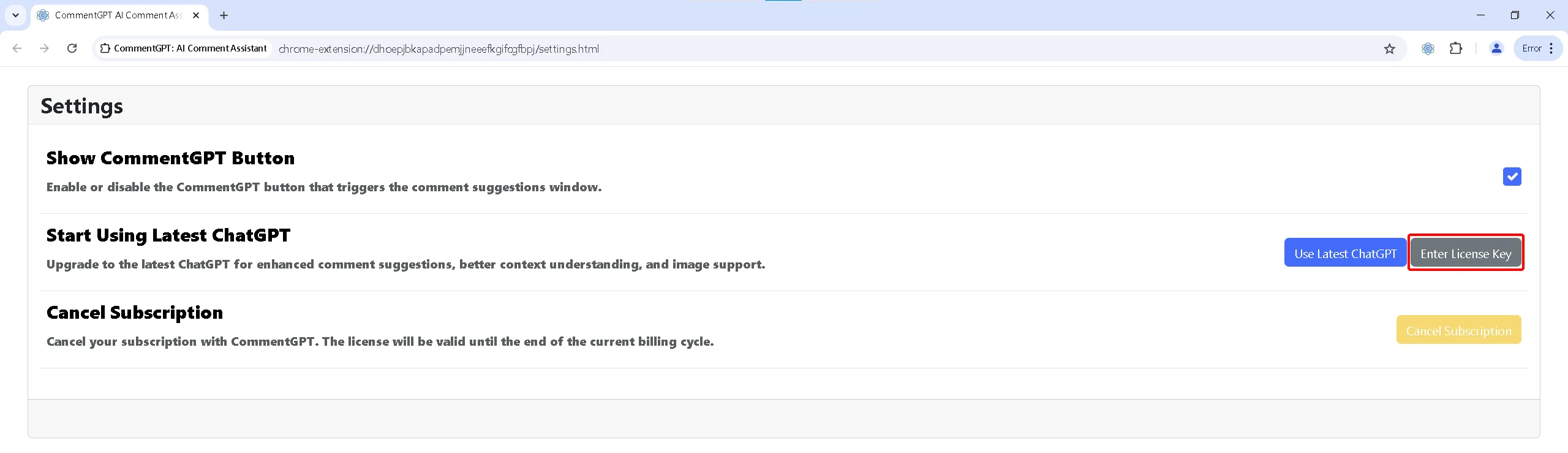
Task: Go back to the previous page
Action: (x=17, y=48)
